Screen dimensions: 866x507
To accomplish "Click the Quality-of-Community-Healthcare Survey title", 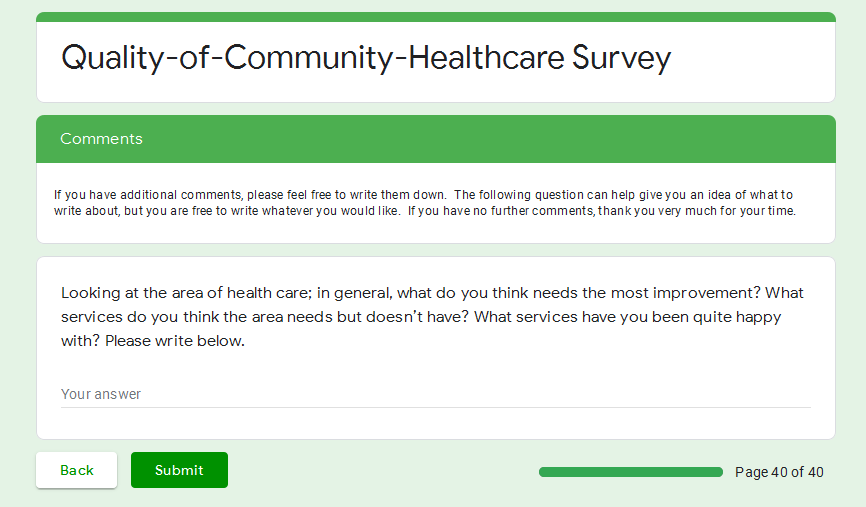I will pyautogui.click(x=366, y=58).
